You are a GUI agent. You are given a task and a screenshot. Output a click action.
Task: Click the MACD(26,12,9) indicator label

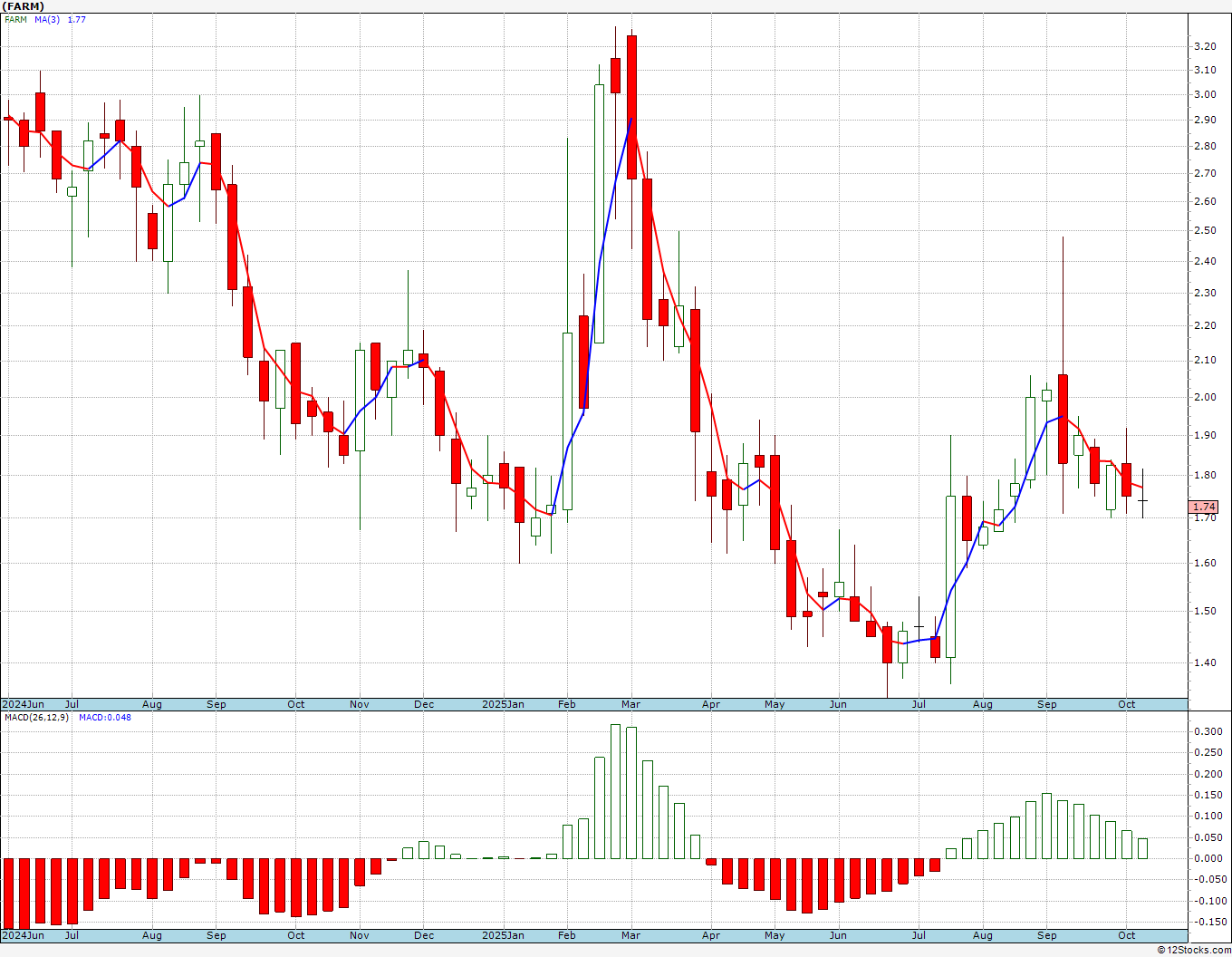click(x=36, y=718)
